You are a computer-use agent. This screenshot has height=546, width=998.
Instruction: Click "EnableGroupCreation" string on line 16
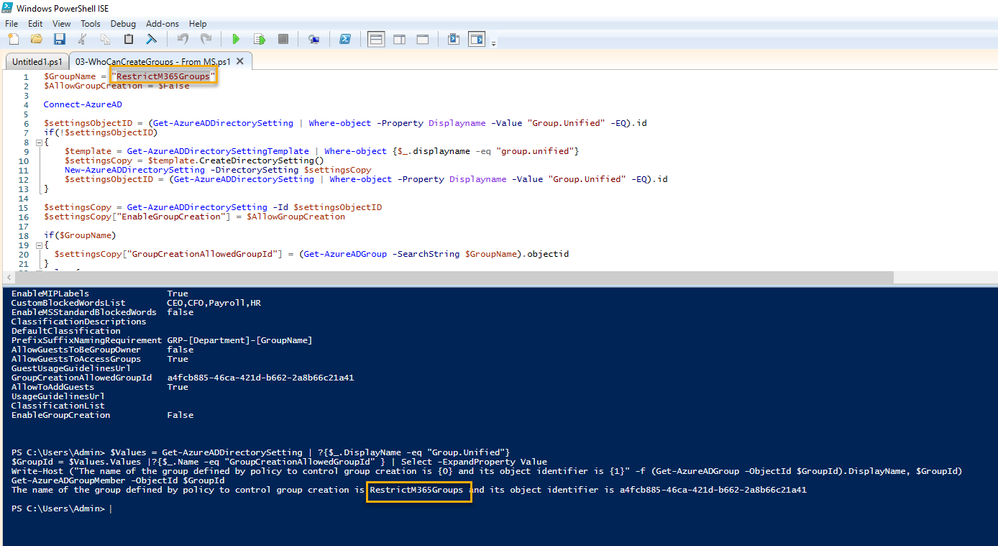[171, 216]
